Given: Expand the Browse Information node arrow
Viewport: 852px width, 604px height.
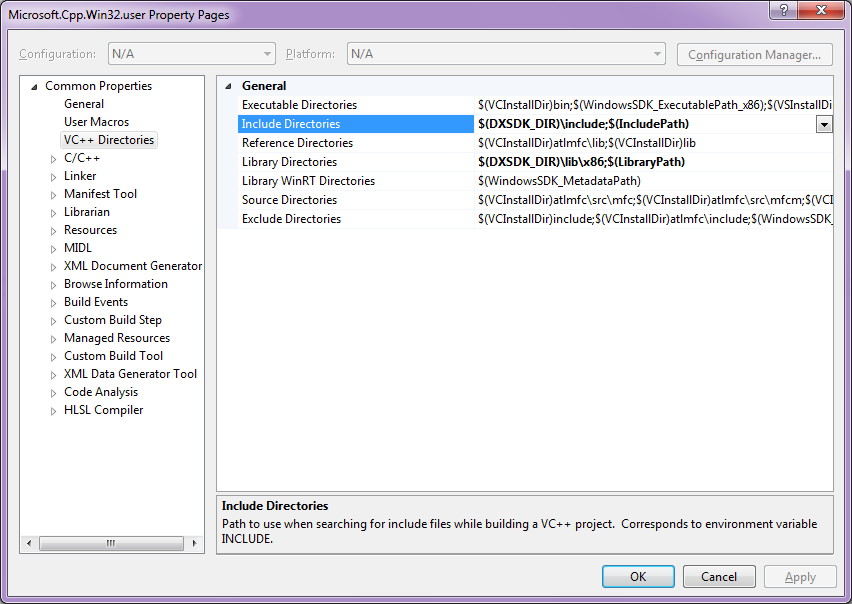Looking at the screenshot, I should (53, 284).
